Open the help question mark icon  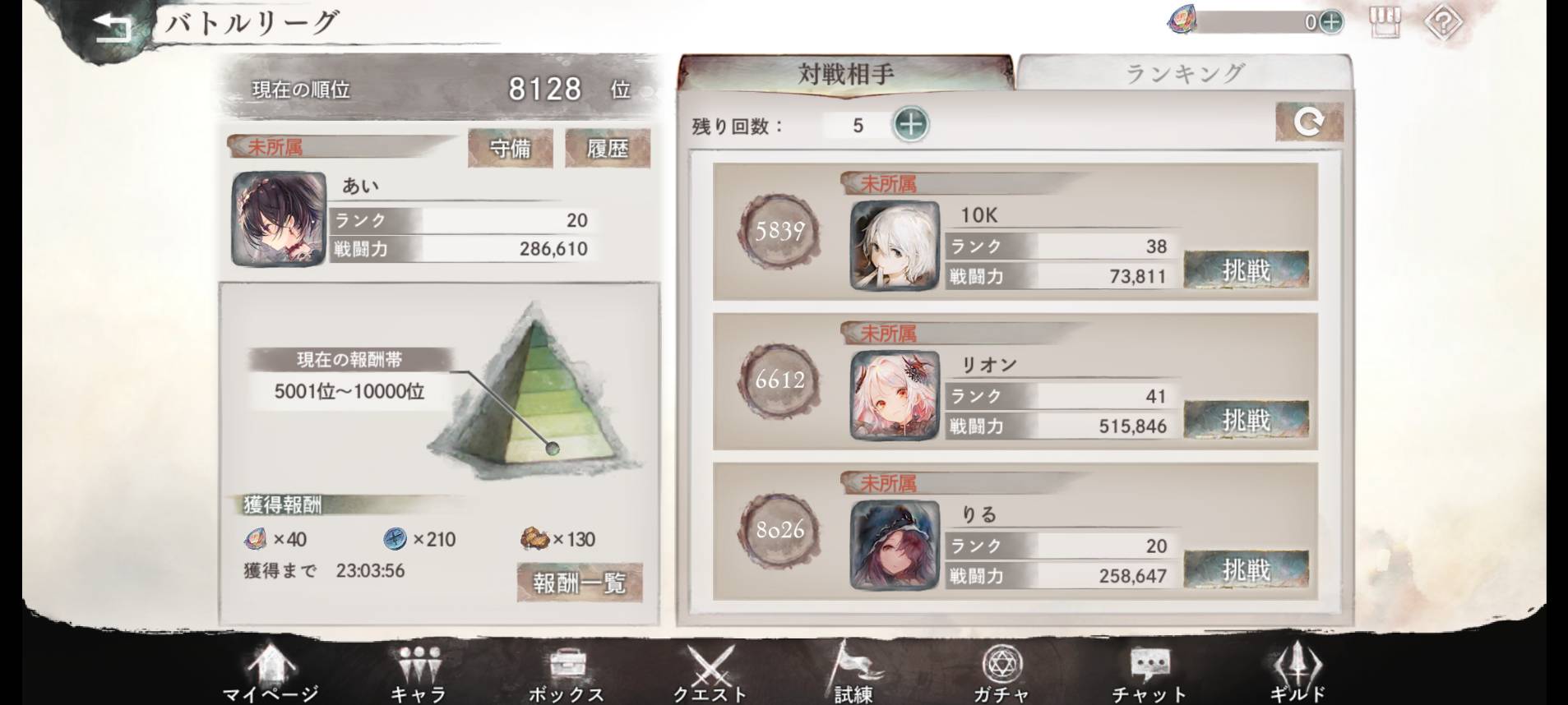1443,22
